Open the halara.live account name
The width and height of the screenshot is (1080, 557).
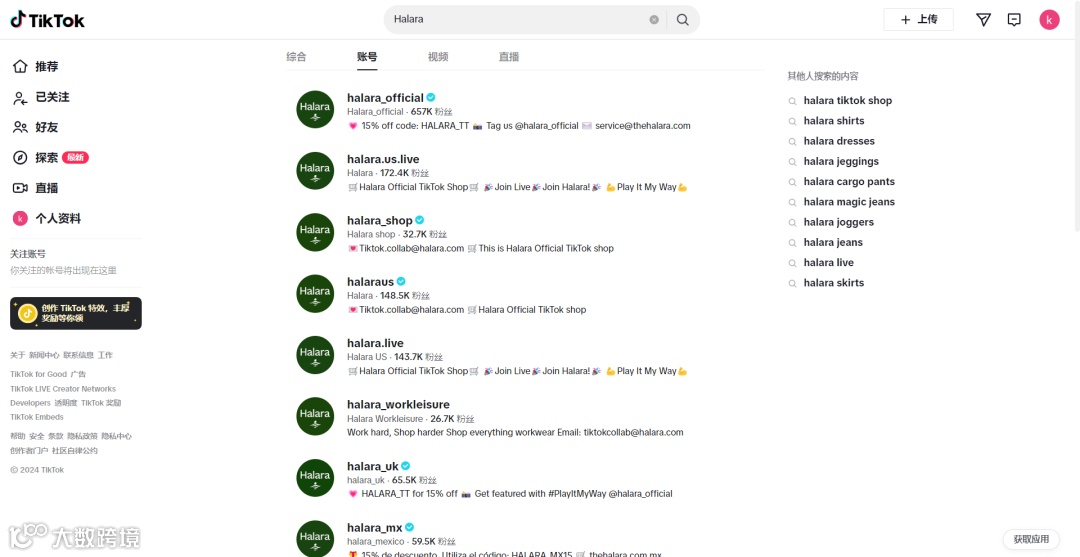point(375,343)
